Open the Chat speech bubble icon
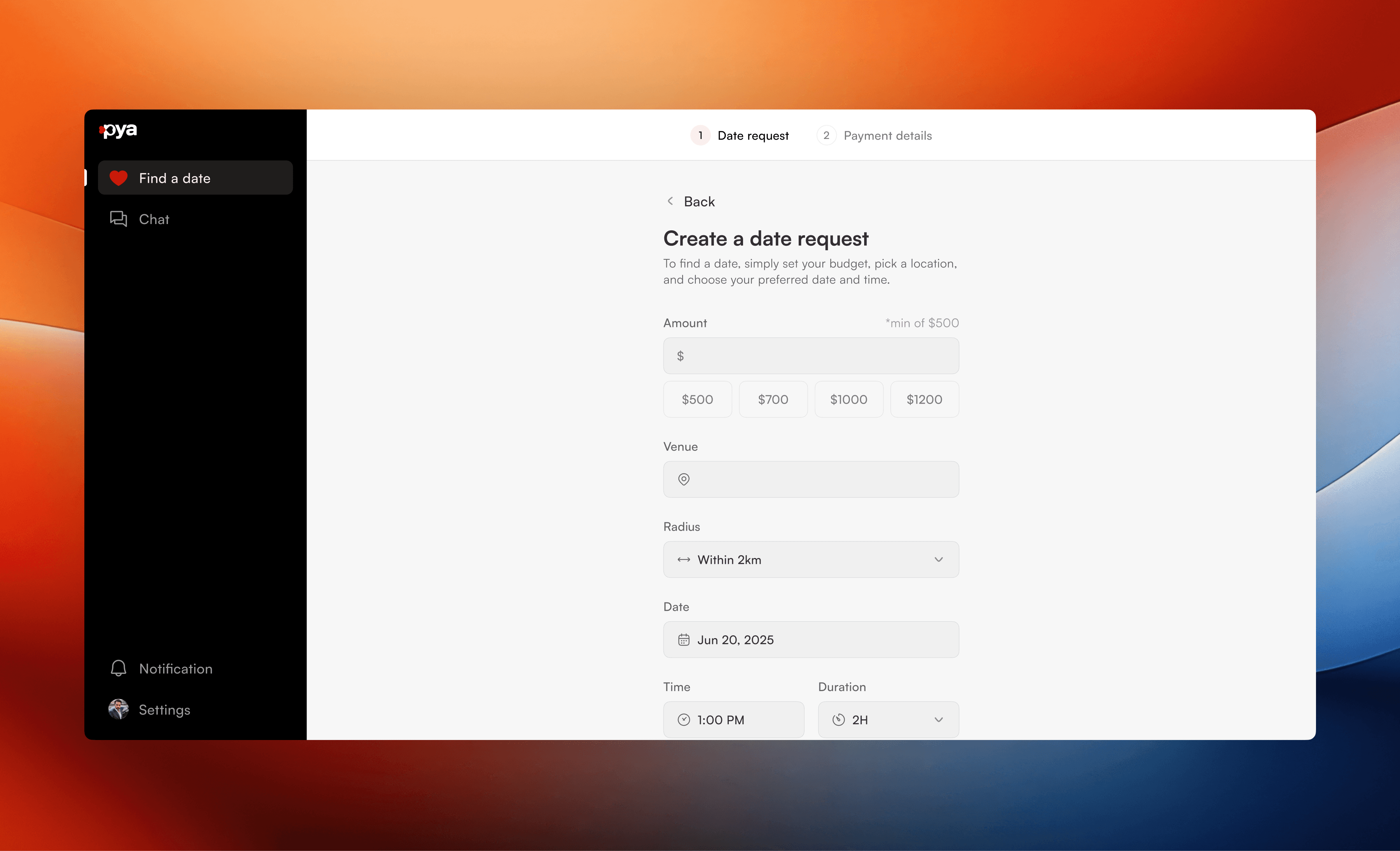This screenshot has width=1400, height=851. click(118, 219)
